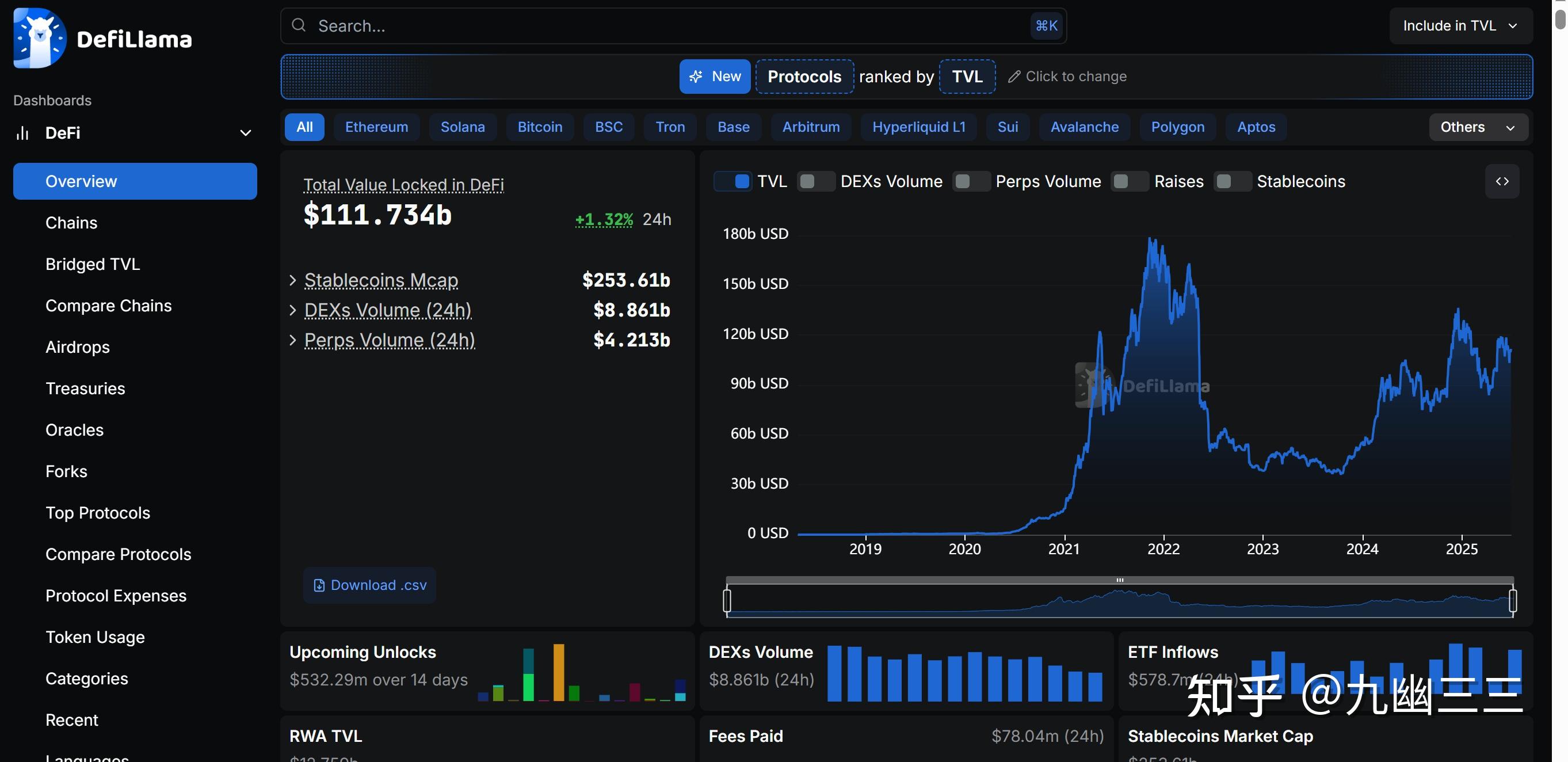The height and width of the screenshot is (762, 1568).
Task: Turn on the Stablecoins chart toggle
Action: 1233,181
